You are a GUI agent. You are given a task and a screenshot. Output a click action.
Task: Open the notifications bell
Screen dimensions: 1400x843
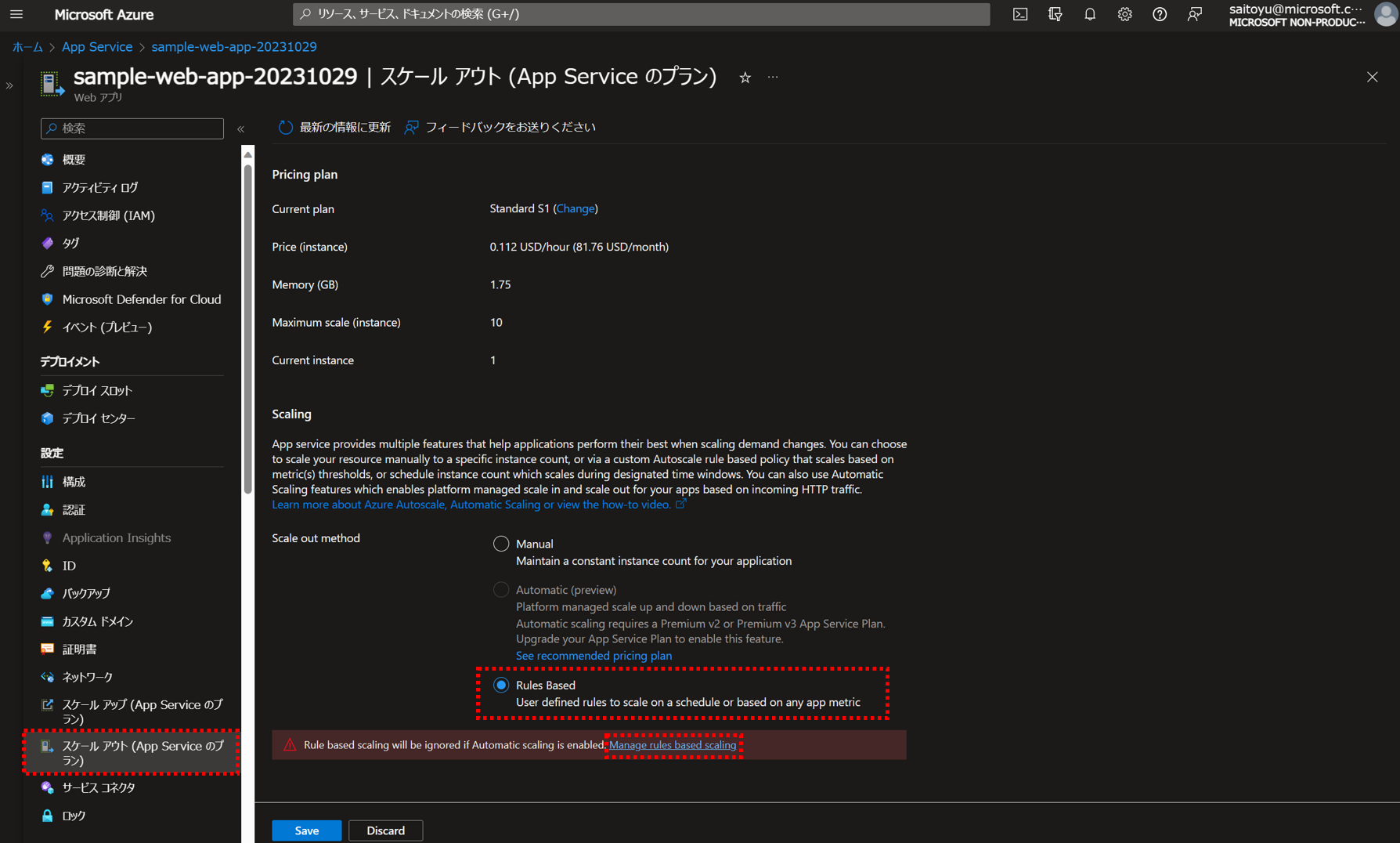[x=1090, y=14]
